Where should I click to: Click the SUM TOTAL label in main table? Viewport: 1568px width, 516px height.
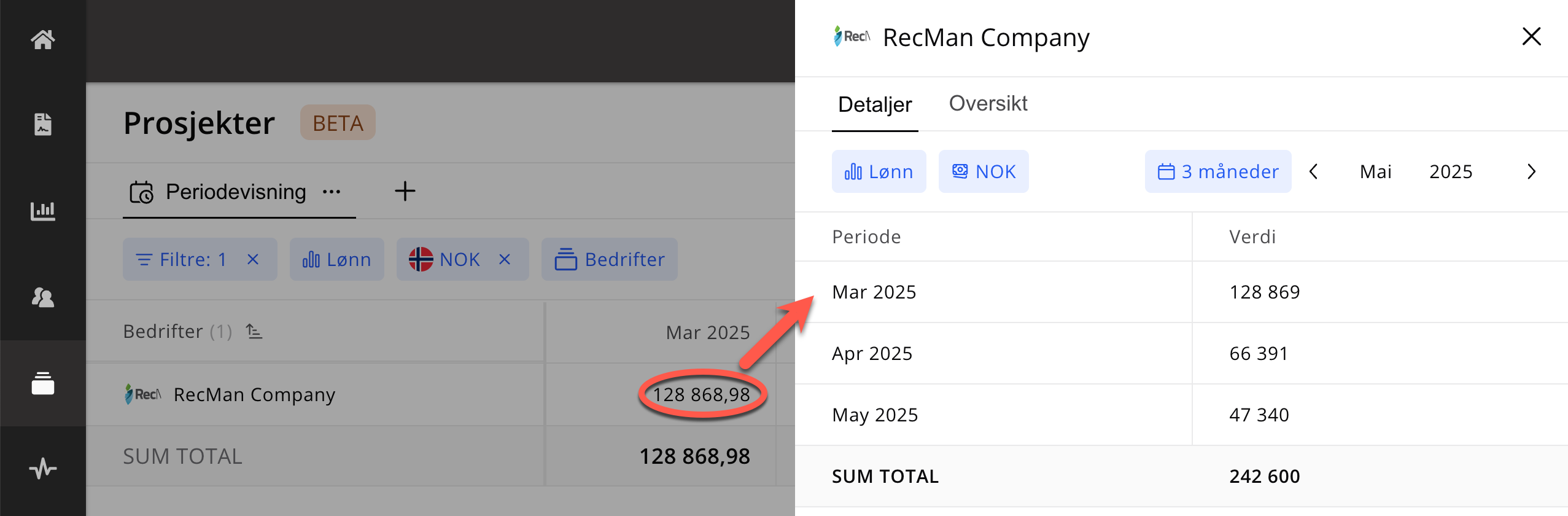(x=182, y=456)
